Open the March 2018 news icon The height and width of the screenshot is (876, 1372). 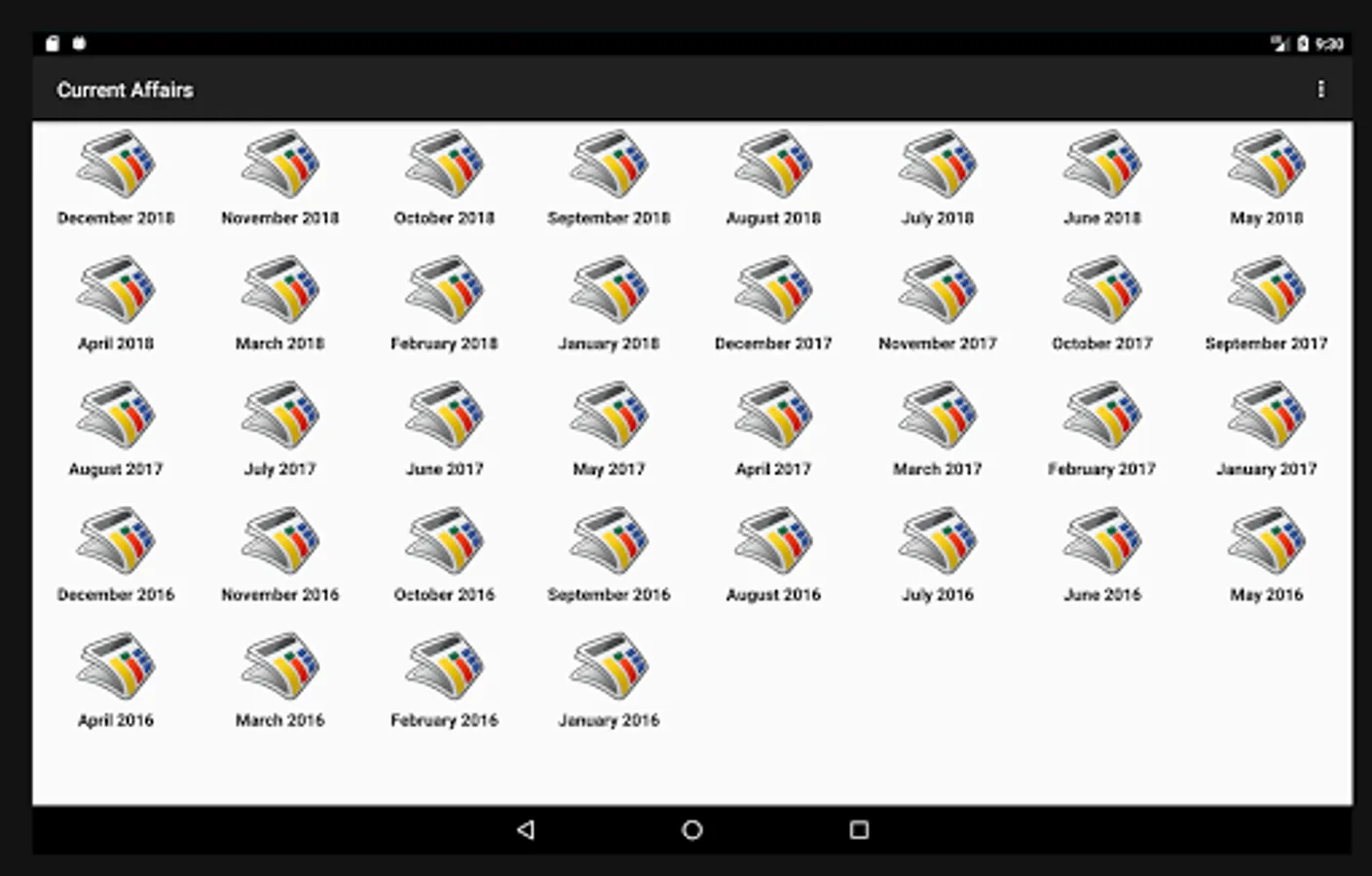pyautogui.click(x=280, y=290)
